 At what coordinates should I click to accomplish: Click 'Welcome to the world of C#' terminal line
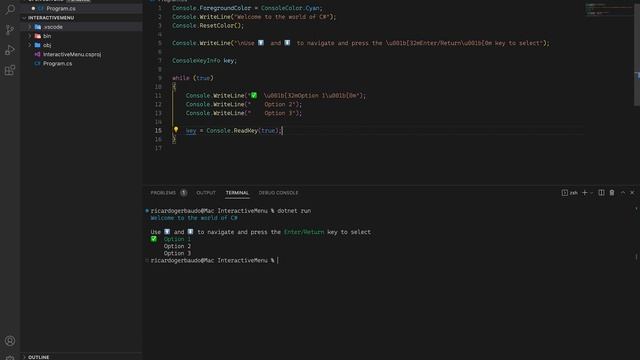pos(194,218)
